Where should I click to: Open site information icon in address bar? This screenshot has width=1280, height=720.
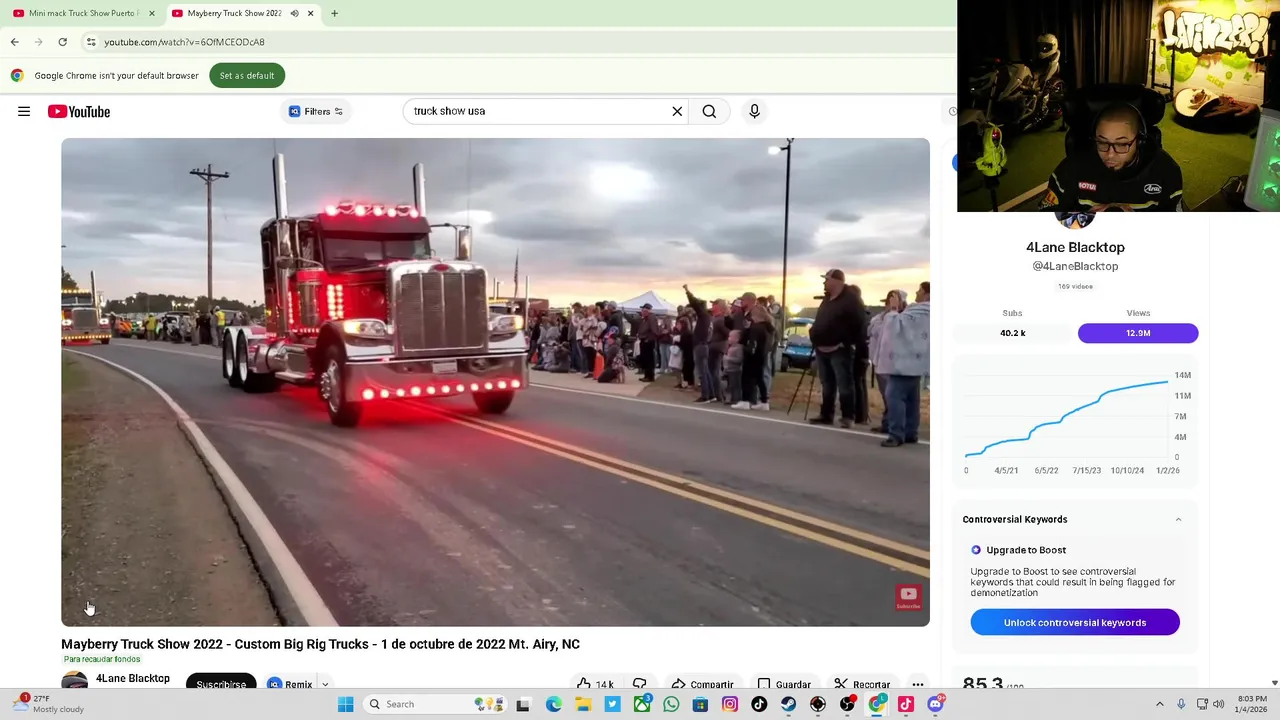(91, 42)
